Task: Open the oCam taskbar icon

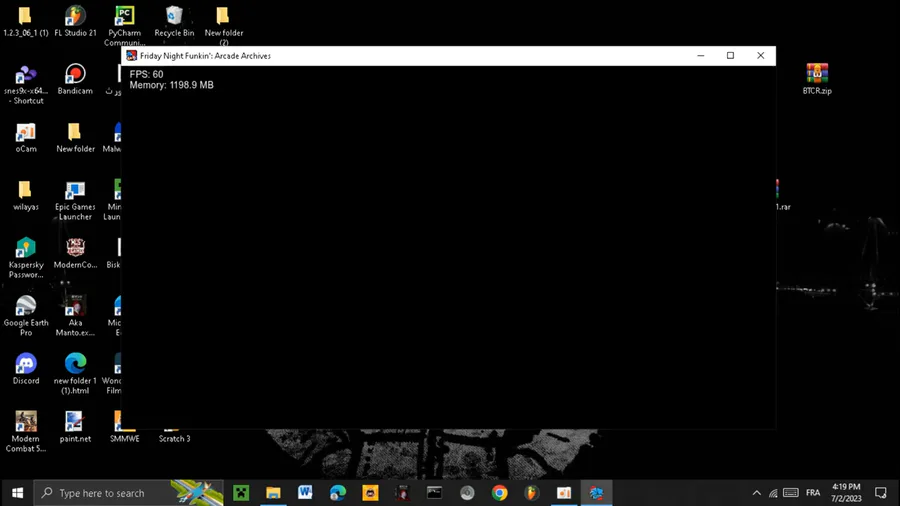Action: pos(564,493)
